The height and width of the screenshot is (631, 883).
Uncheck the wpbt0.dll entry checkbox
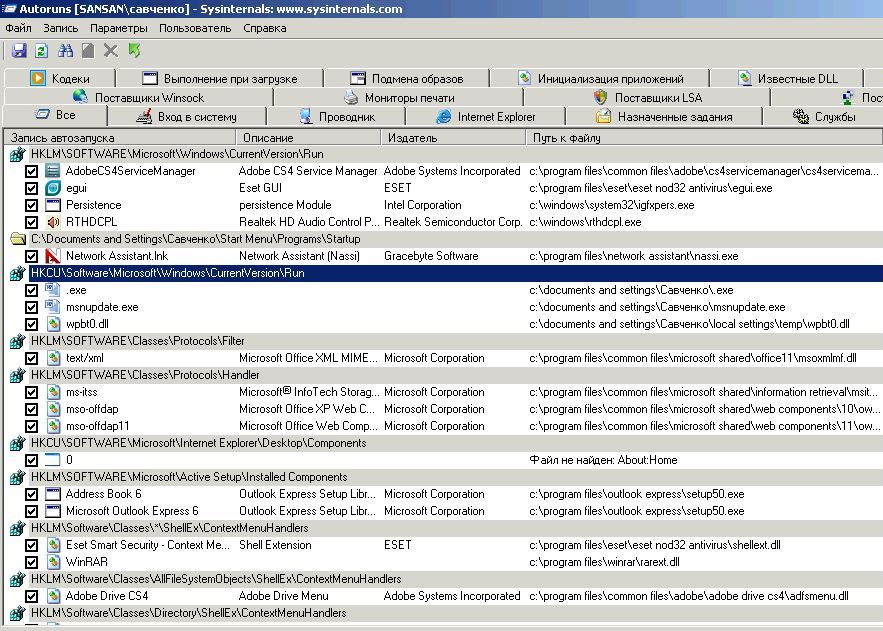coord(32,324)
